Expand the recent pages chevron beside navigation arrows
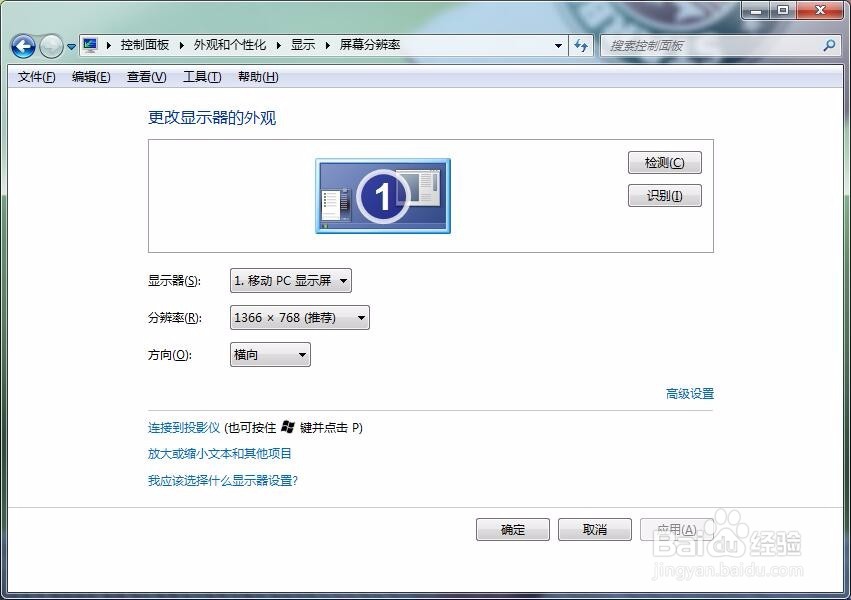This screenshot has height=600, width=851. click(x=69, y=46)
